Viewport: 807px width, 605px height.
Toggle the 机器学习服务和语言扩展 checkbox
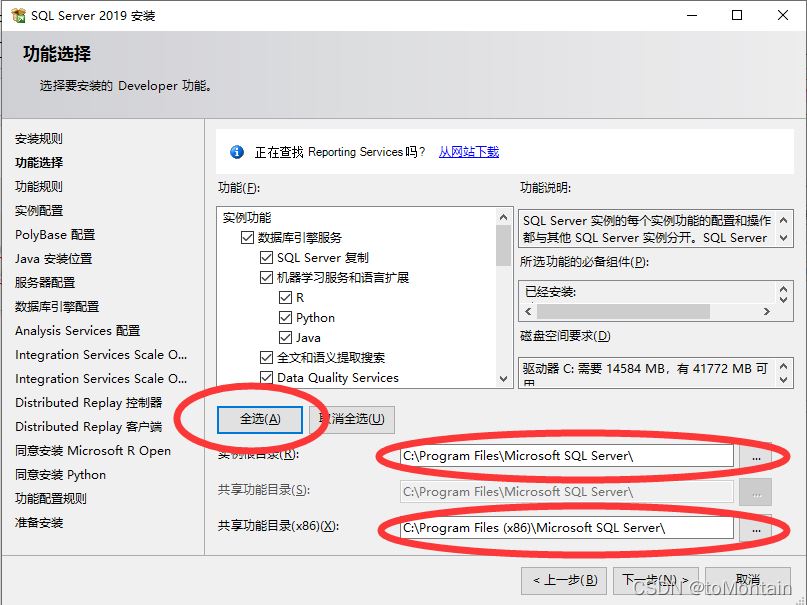pos(267,277)
